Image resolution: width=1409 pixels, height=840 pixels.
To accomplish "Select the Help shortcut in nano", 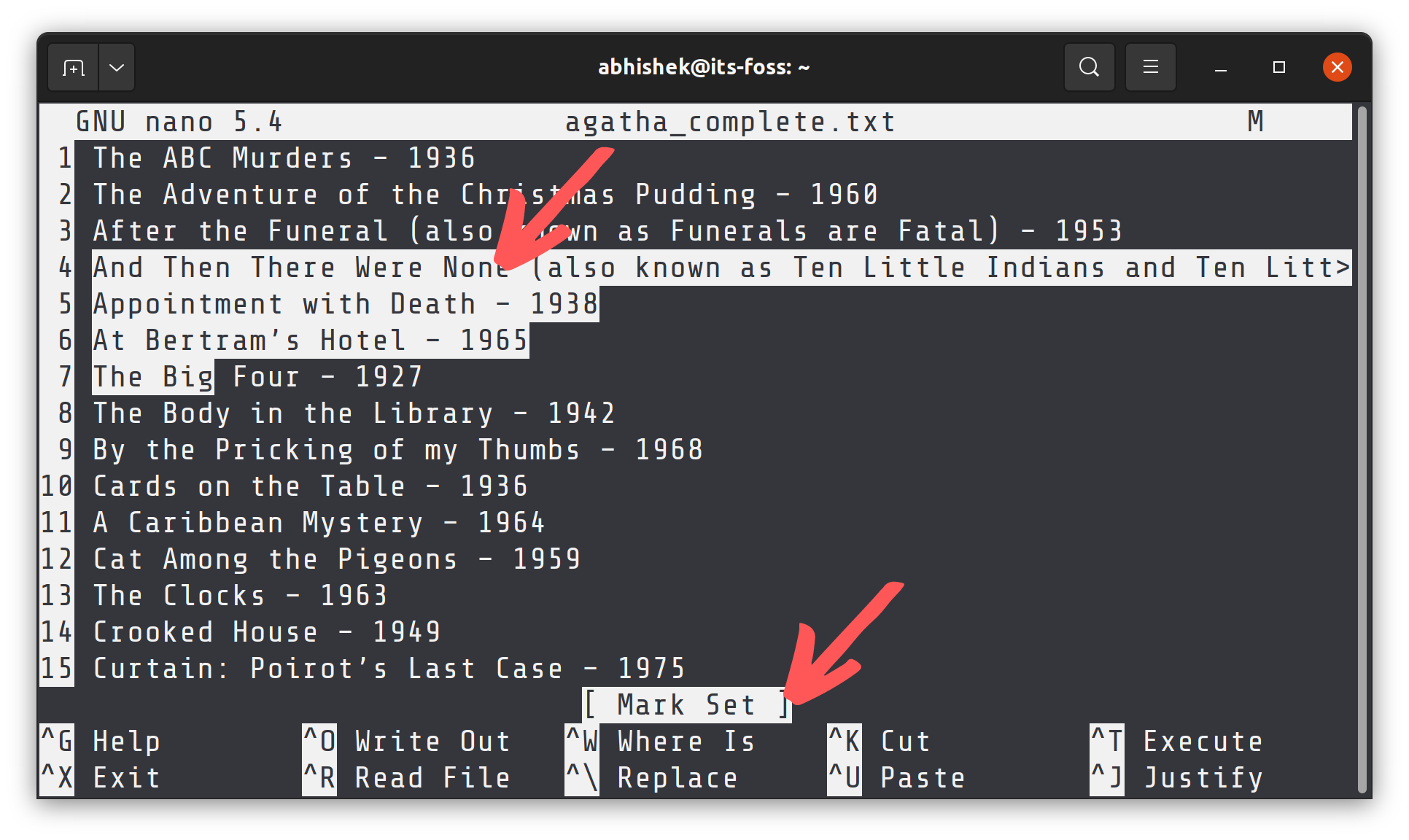I will [x=126, y=741].
